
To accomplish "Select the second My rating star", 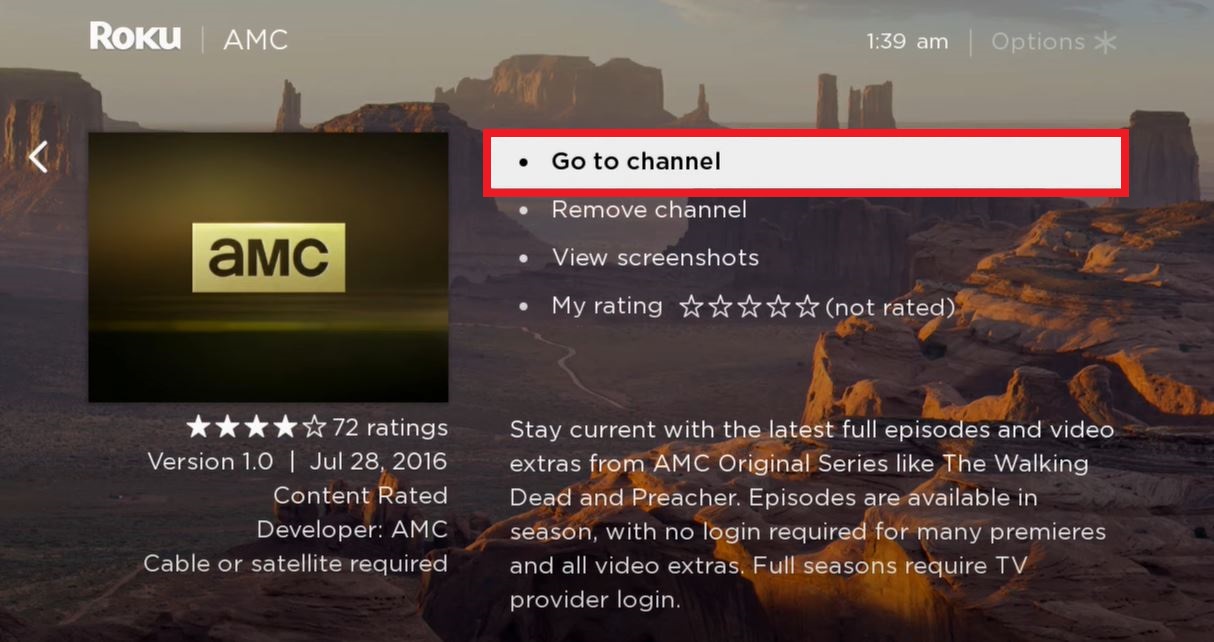I will pyautogui.click(x=720, y=307).
